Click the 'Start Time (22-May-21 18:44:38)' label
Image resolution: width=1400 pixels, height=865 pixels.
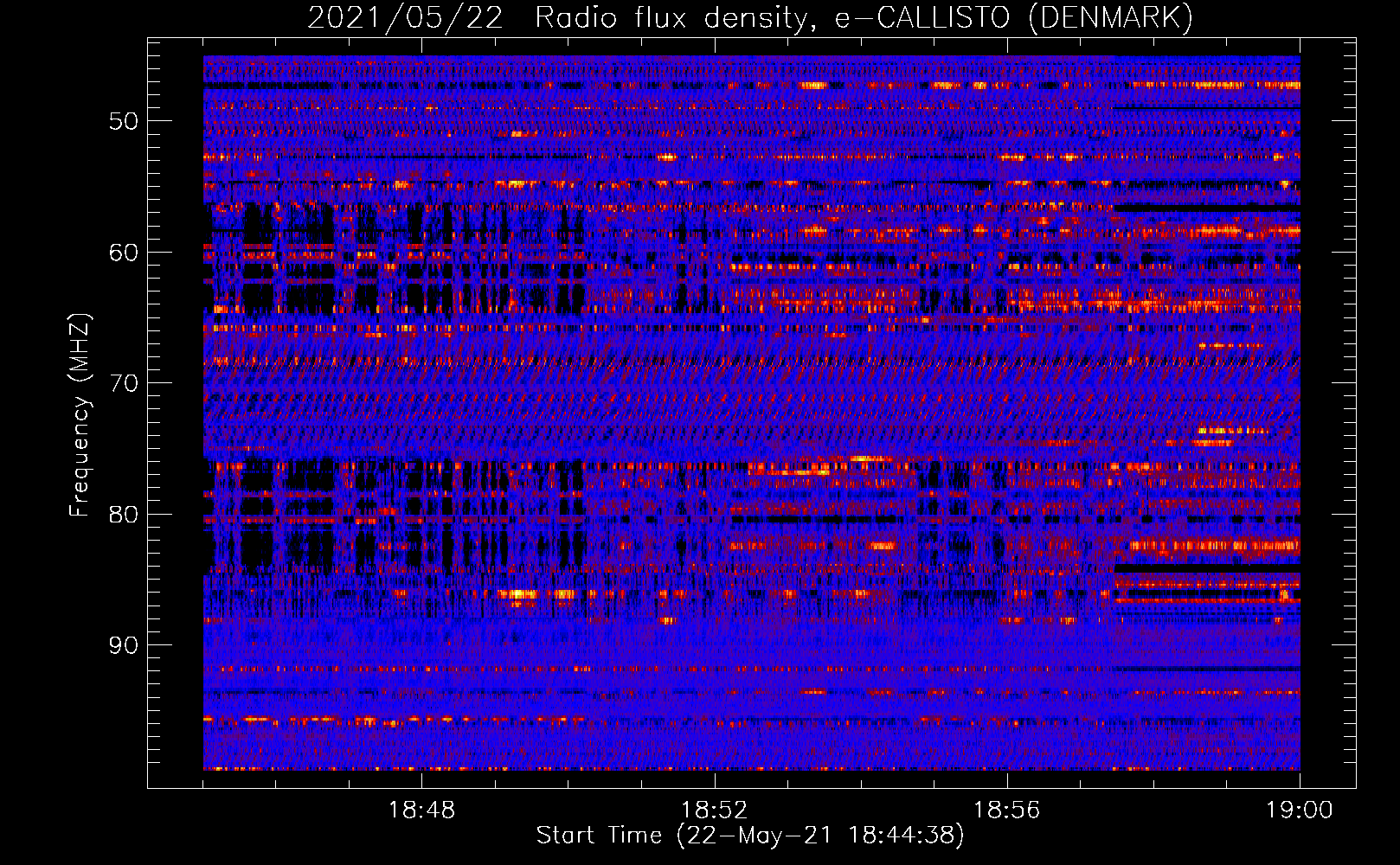click(750, 836)
